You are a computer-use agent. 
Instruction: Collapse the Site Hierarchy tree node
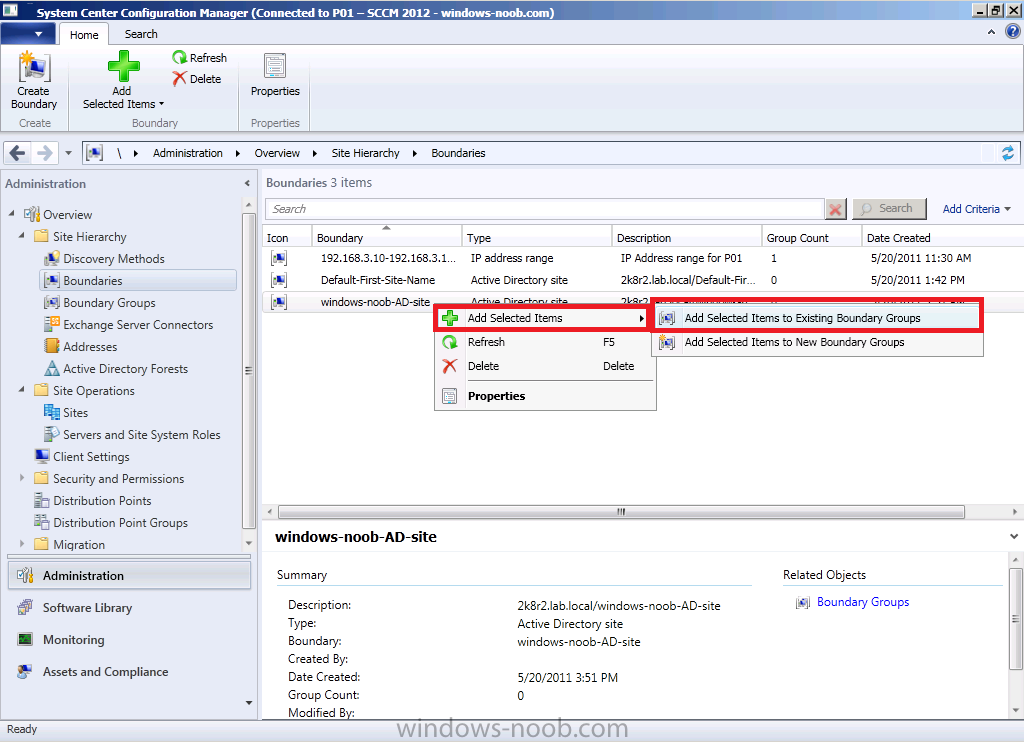pos(22,236)
